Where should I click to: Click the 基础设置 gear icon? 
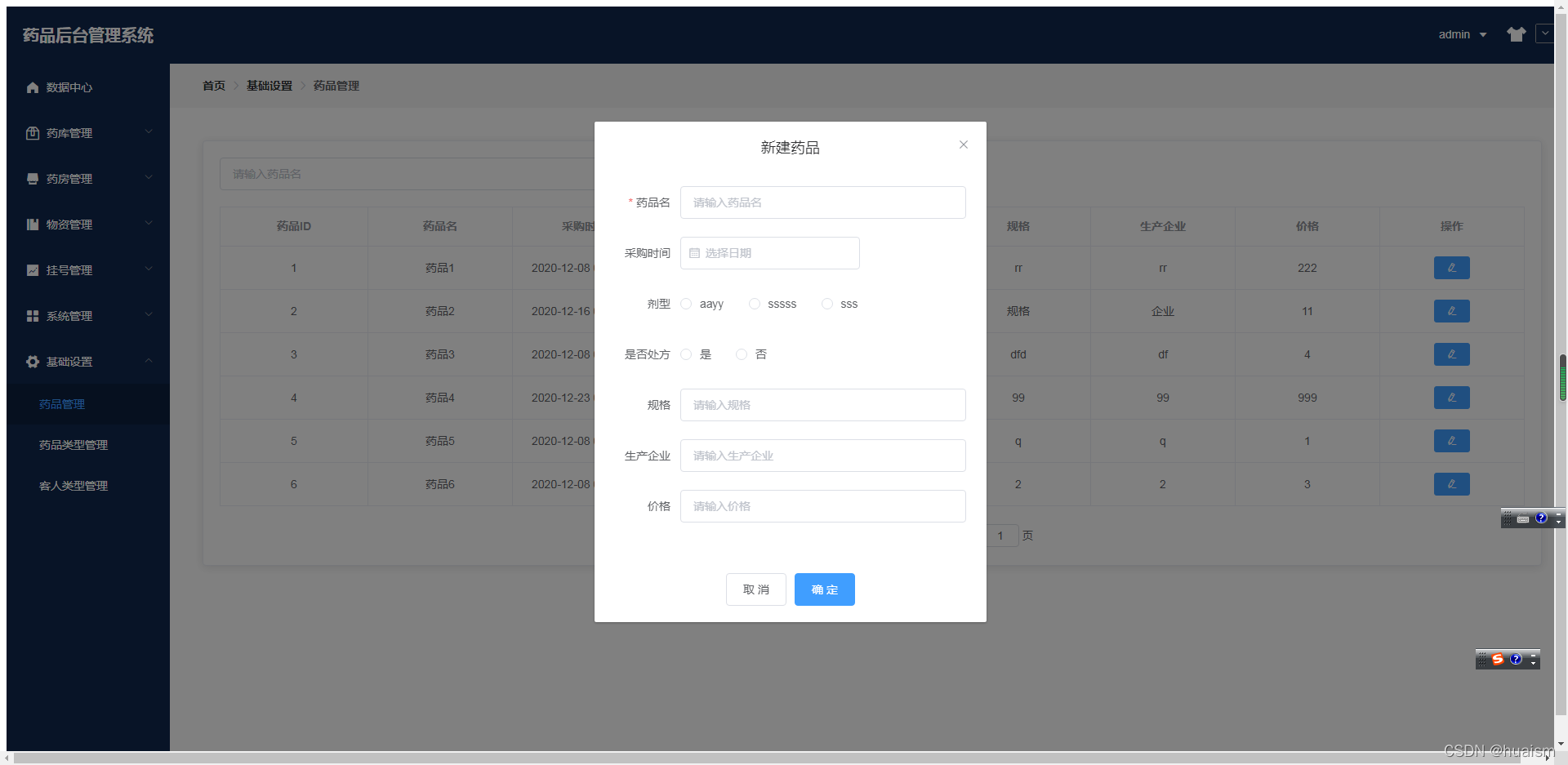[33, 362]
